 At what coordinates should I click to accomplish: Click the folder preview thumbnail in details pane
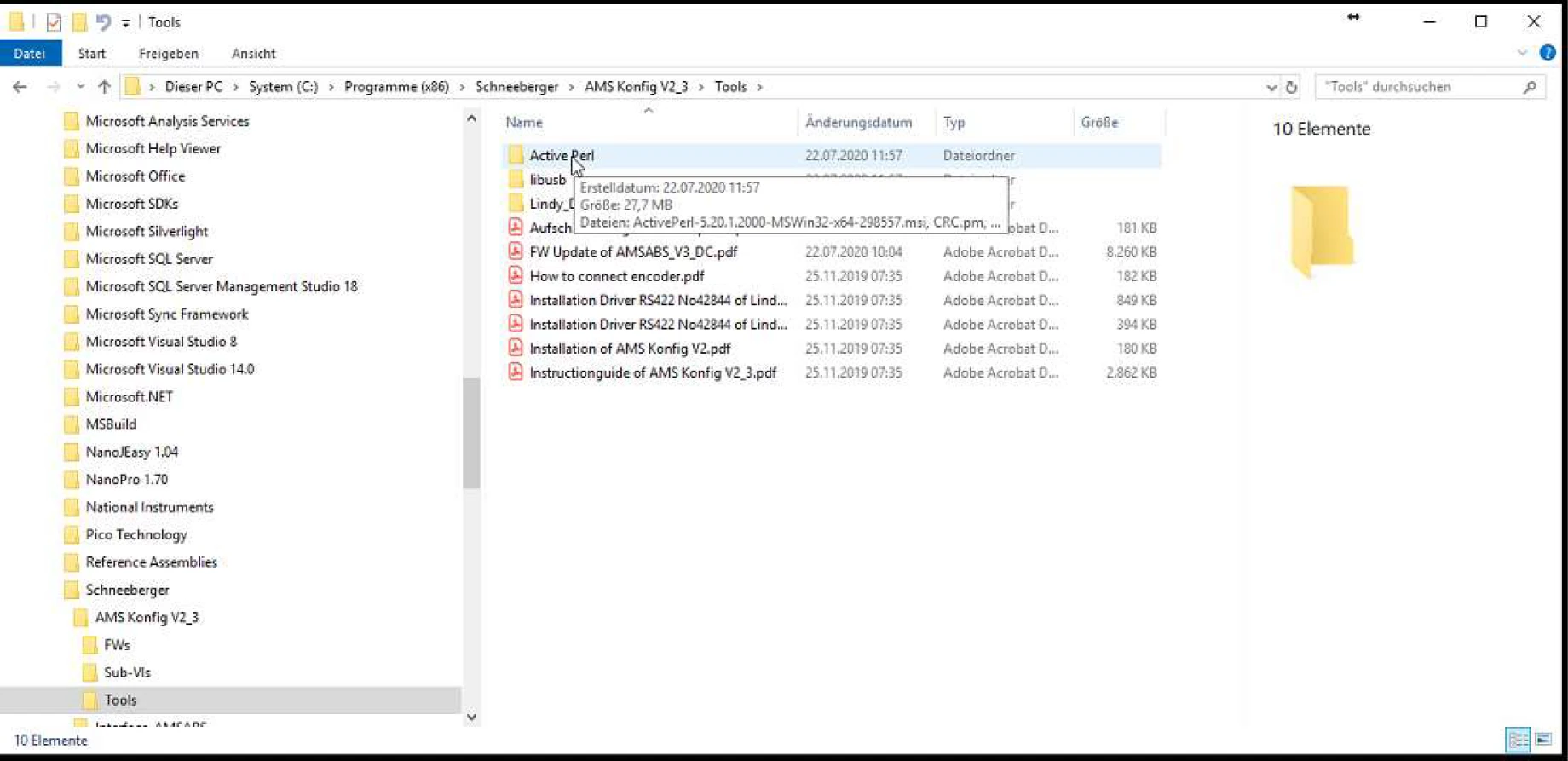coord(1322,231)
